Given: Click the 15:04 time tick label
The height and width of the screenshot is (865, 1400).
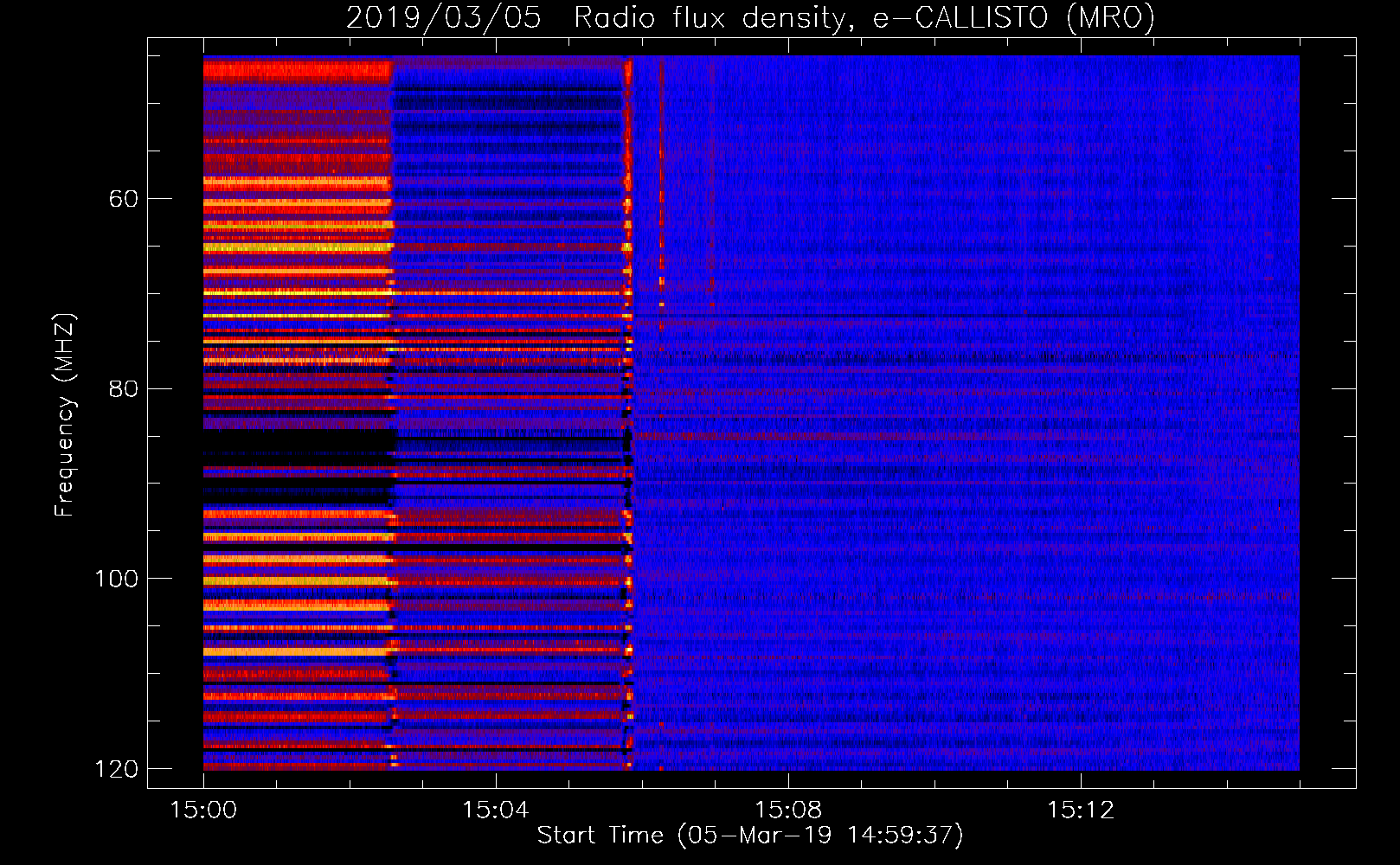Looking at the screenshot, I should pos(496,811).
